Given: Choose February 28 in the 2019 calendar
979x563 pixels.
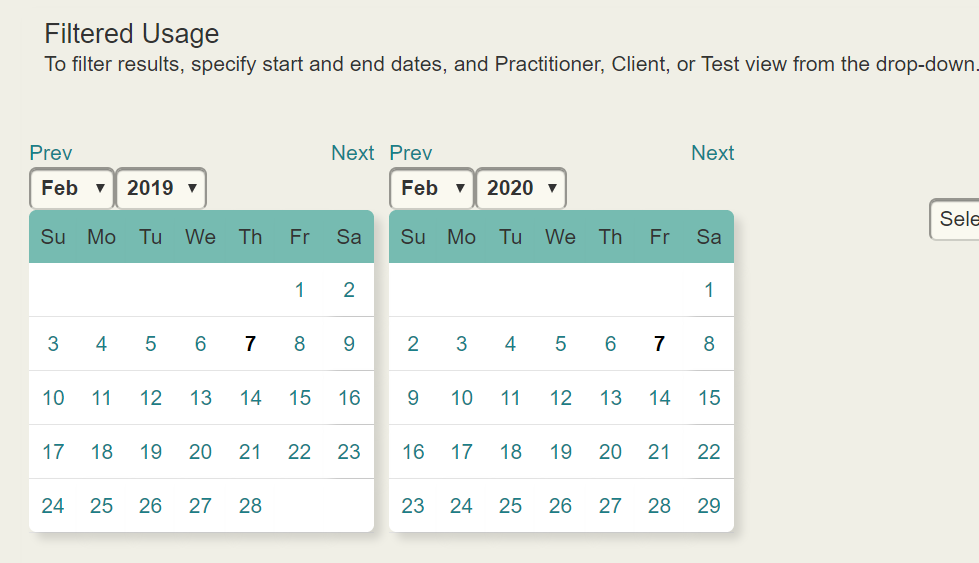Looking at the screenshot, I should (250, 506).
